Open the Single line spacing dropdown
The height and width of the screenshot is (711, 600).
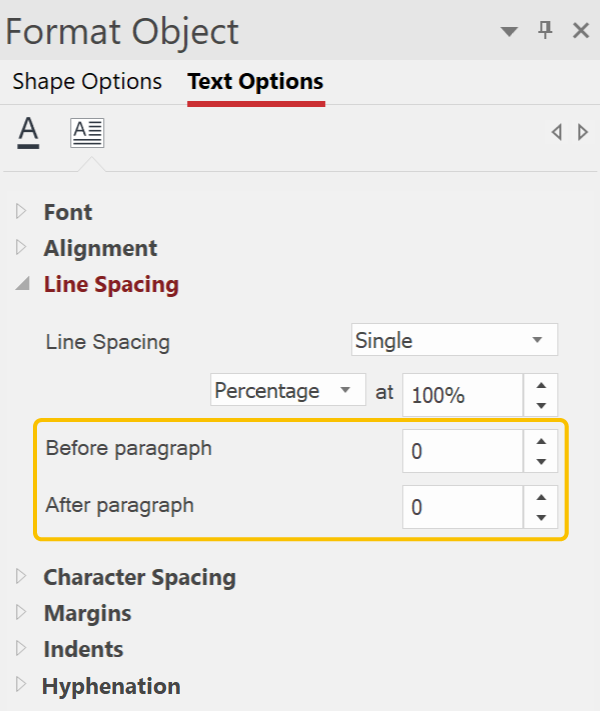tap(454, 340)
